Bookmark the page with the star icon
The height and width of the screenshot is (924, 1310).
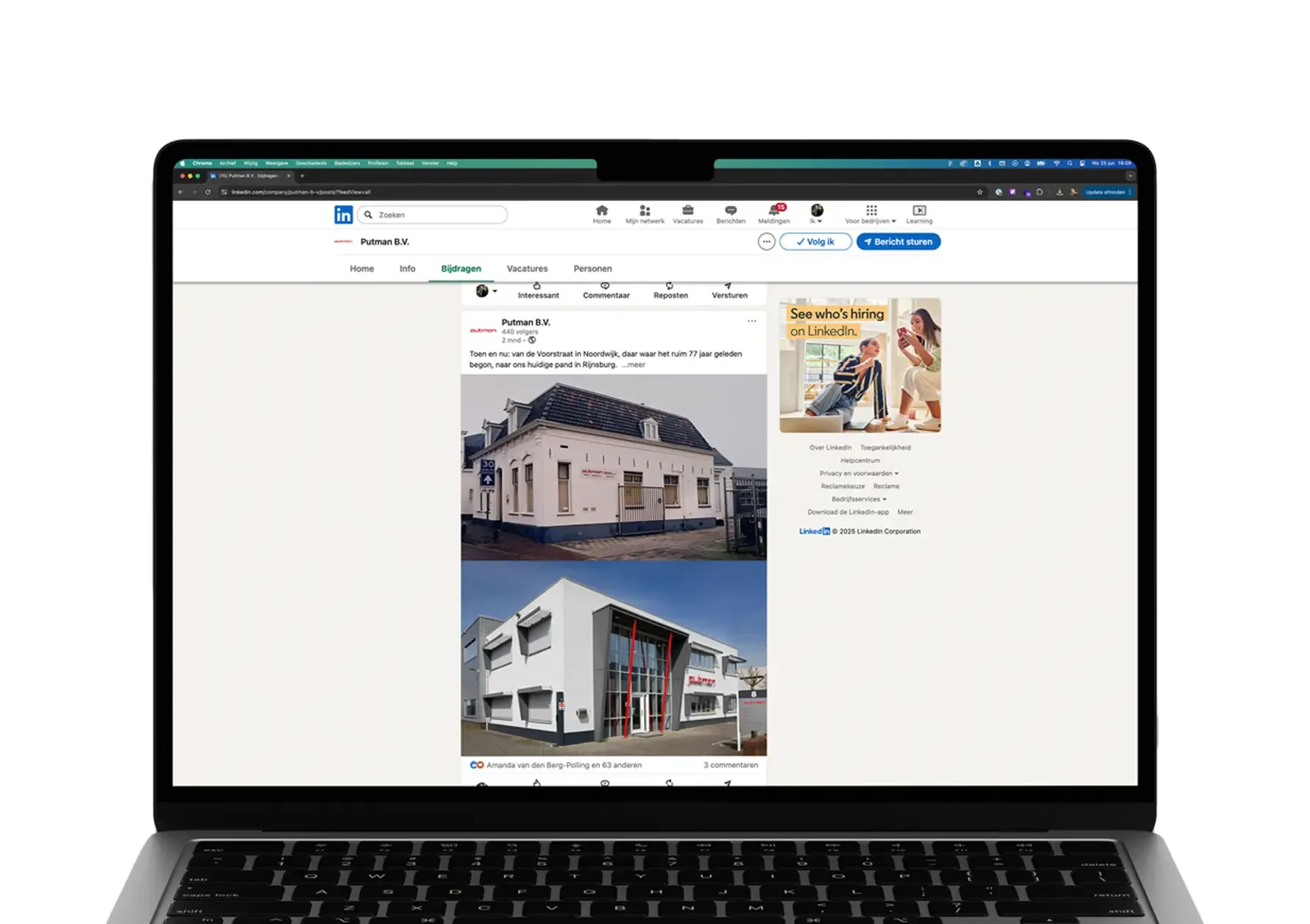[x=980, y=192]
